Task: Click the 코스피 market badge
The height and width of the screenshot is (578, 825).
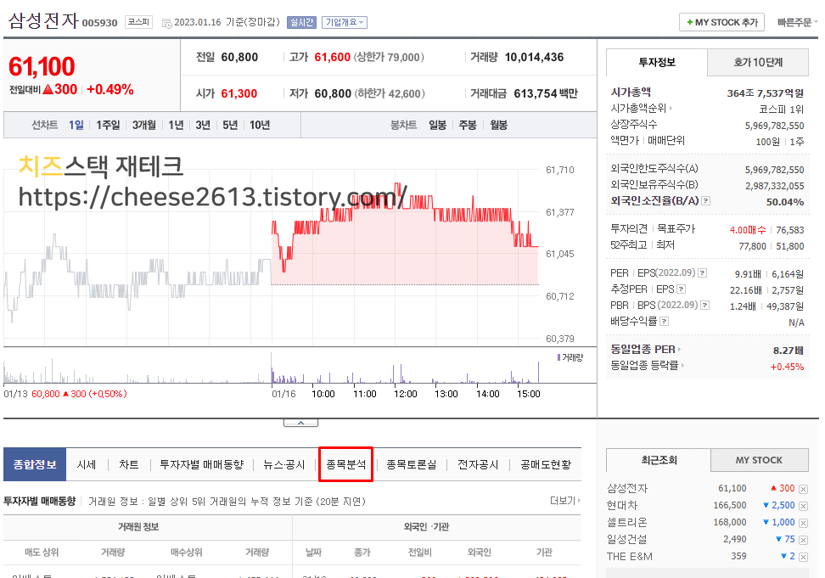Action: (x=139, y=22)
